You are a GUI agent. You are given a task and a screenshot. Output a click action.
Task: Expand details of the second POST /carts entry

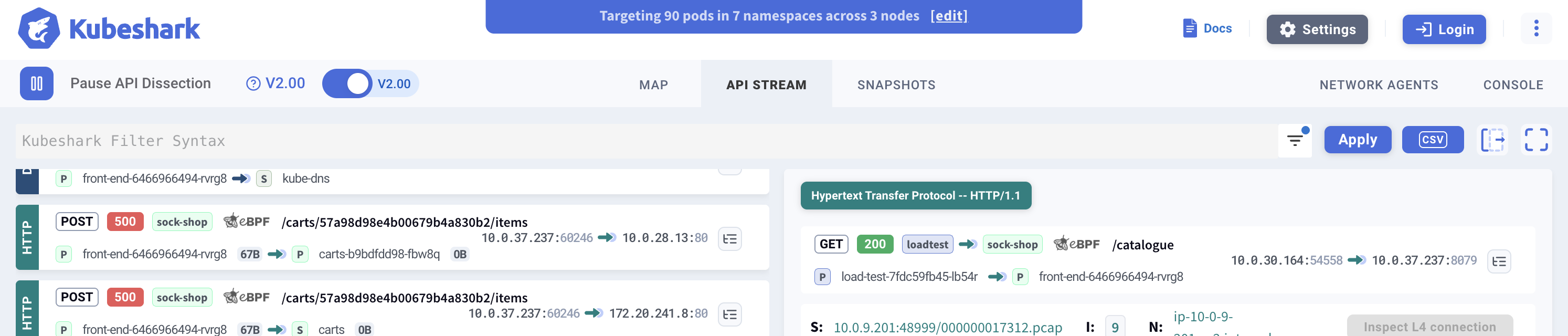click(x=729, y=314)
